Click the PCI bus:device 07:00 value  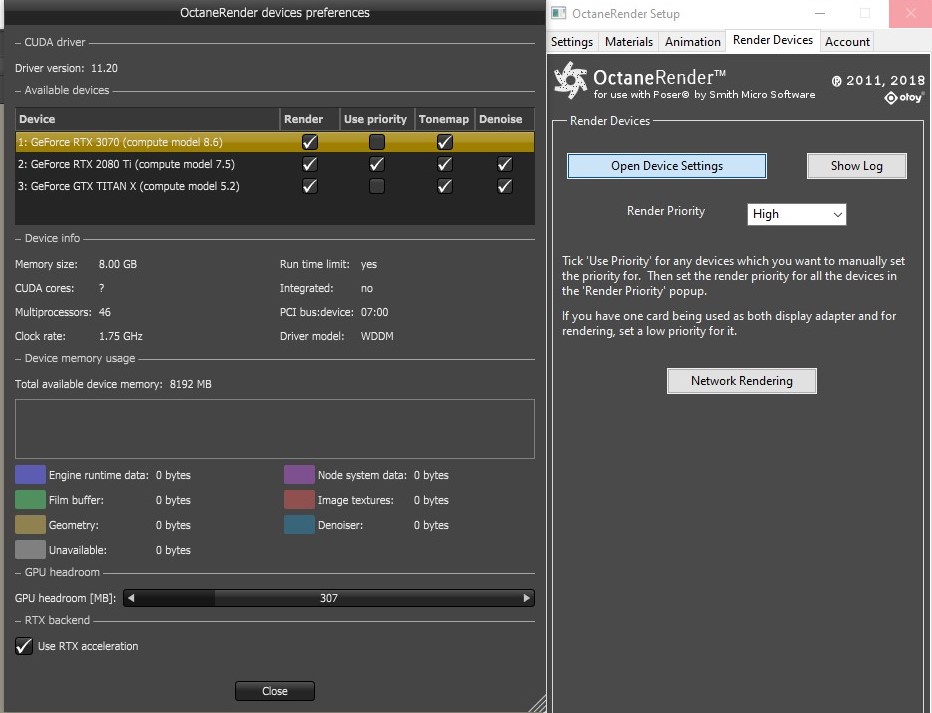[x=374, y=312]
